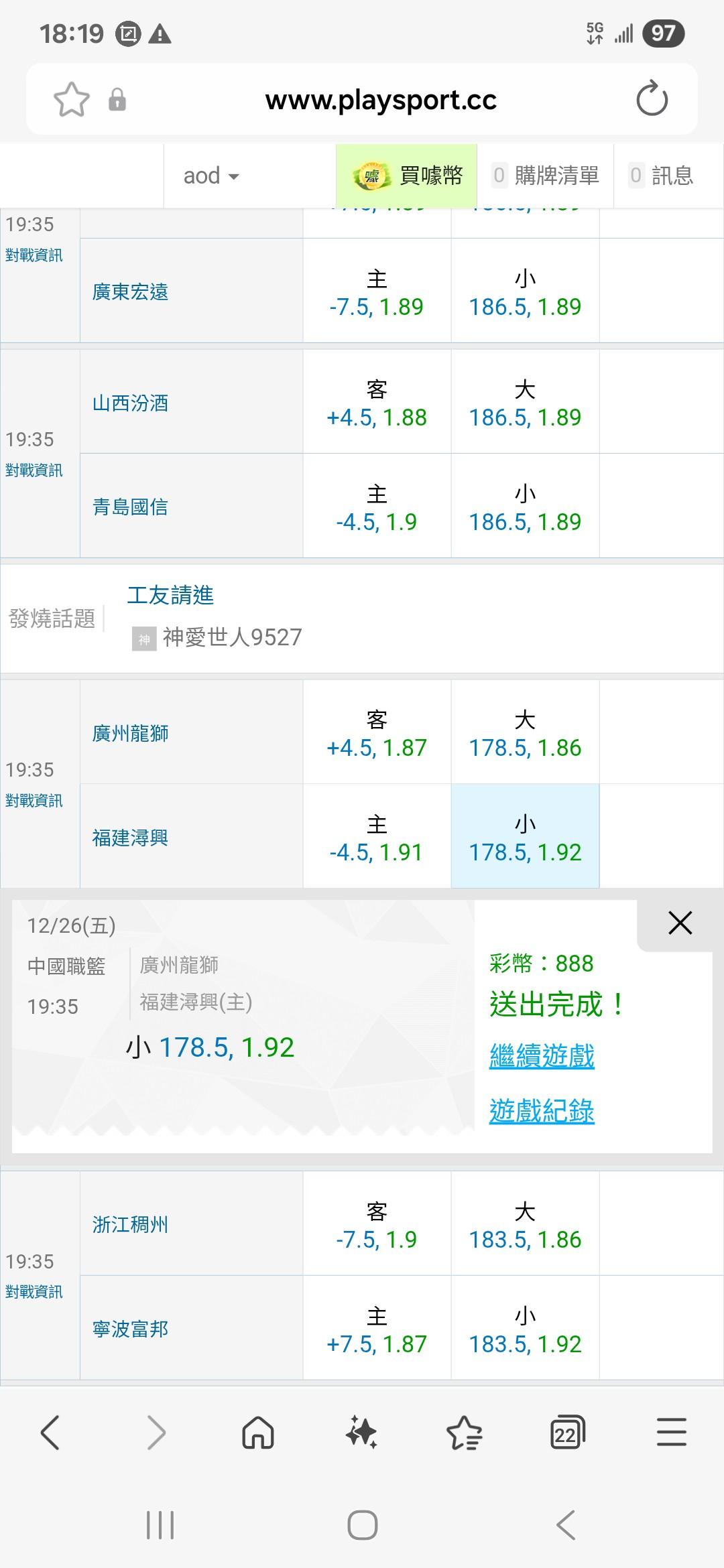724x1568 pixels.
Task: Open the tab switcher showing 22
Action: (567, 1433)
